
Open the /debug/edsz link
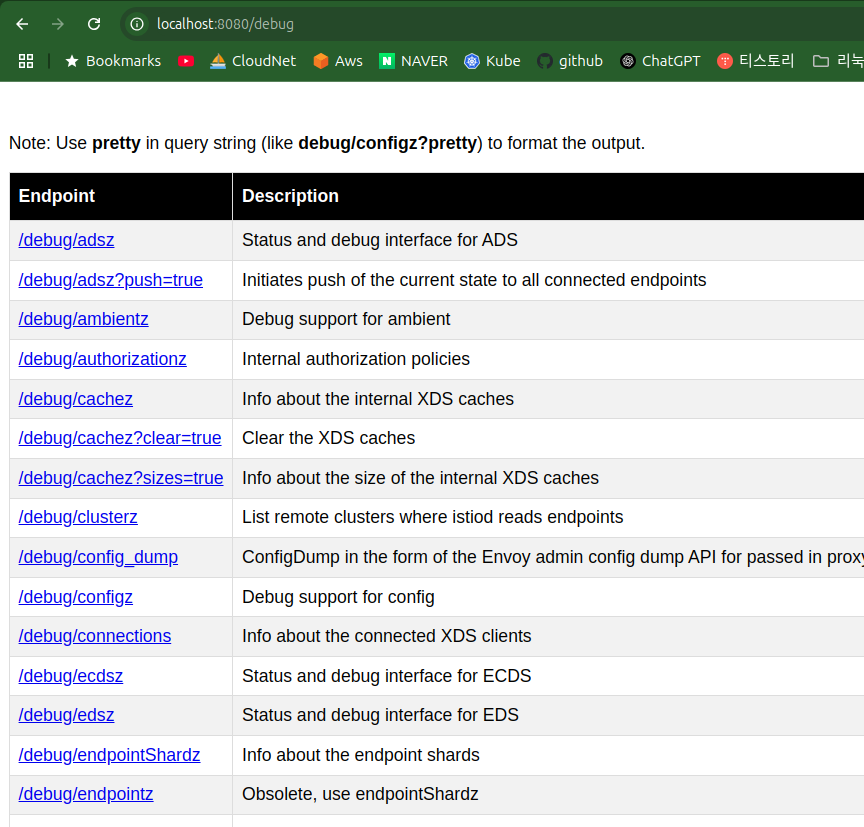point(66,715)
